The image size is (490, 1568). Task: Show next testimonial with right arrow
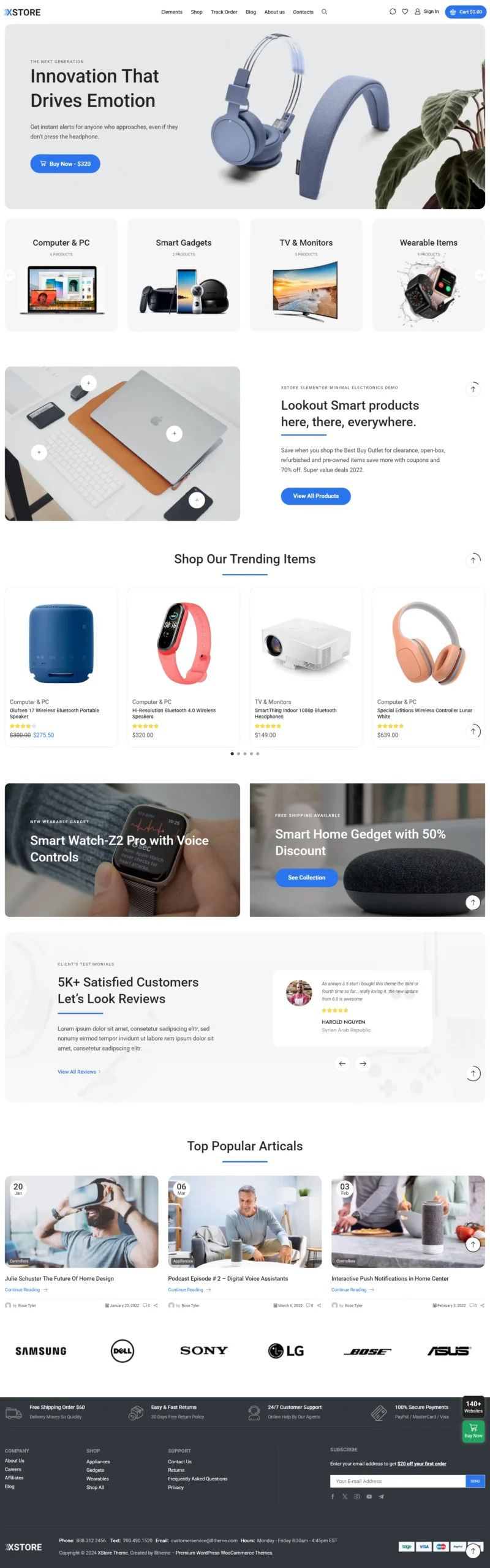point(363,1063)
